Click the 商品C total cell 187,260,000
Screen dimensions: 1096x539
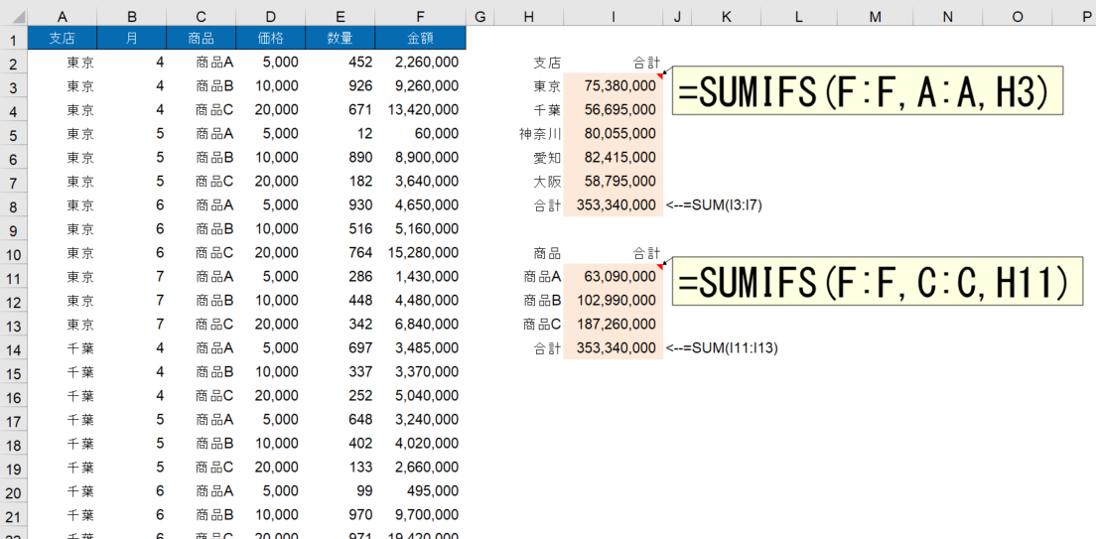click(x=613, y=324)
